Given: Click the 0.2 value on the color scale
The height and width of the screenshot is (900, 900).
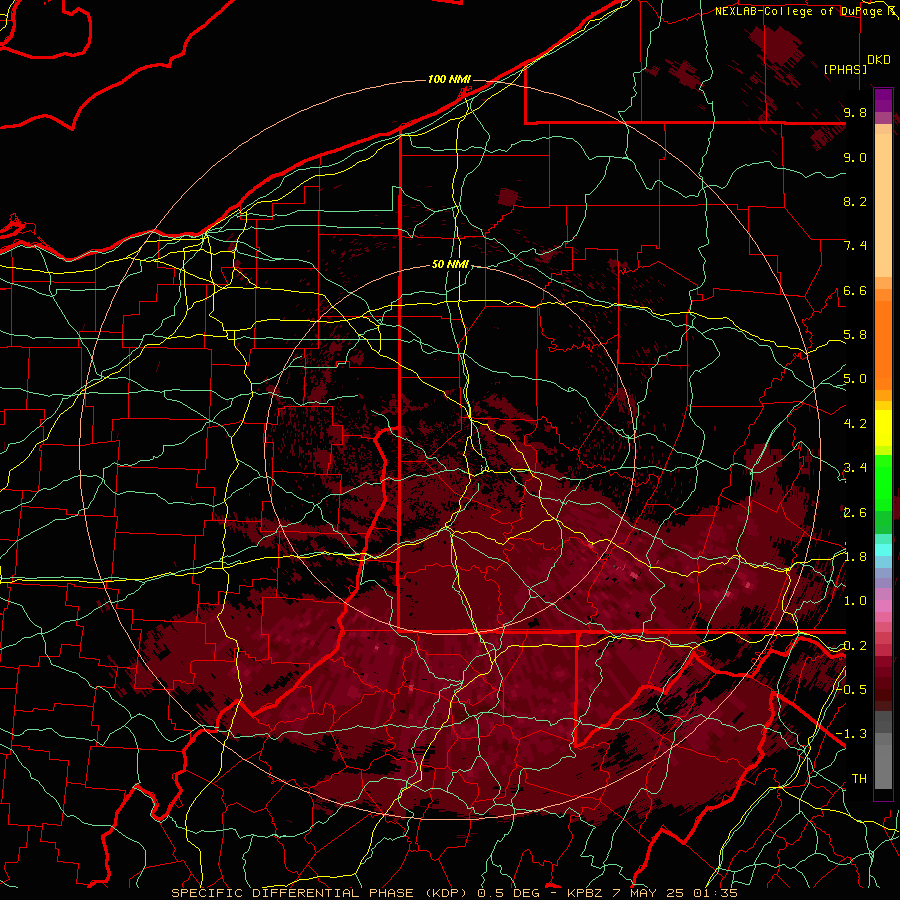Looking at the screenshot, I should [x=855, y=646].
